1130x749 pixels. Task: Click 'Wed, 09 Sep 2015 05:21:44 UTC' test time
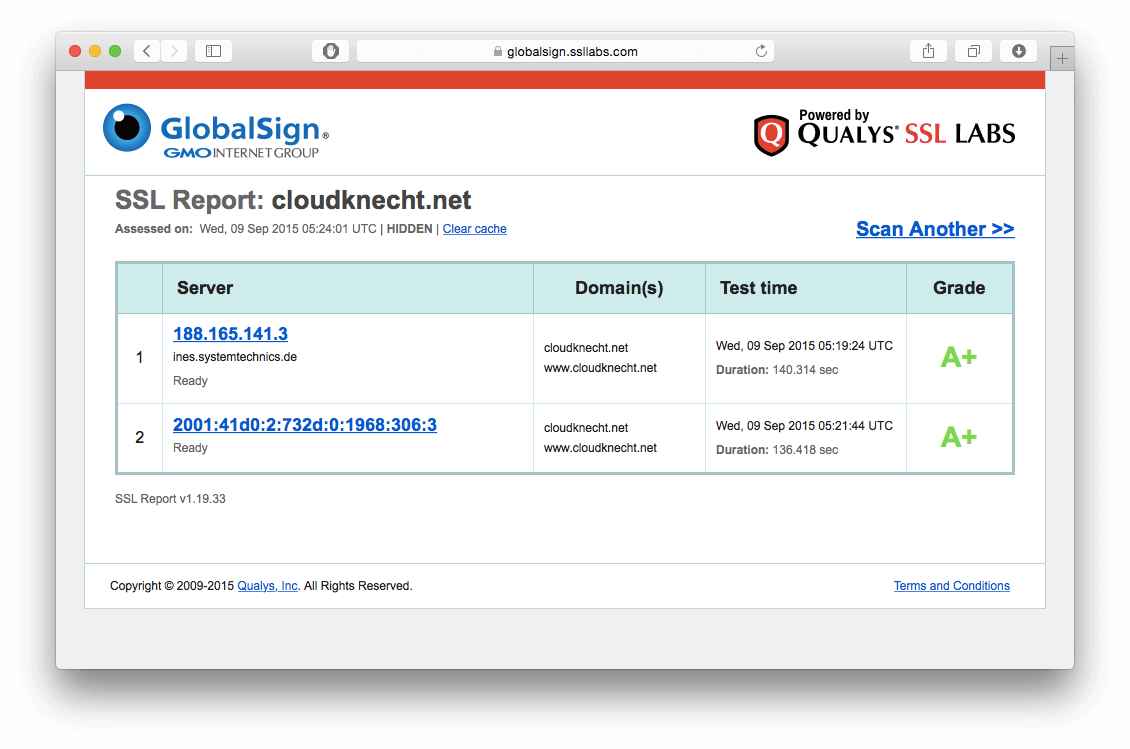(804, 426)
